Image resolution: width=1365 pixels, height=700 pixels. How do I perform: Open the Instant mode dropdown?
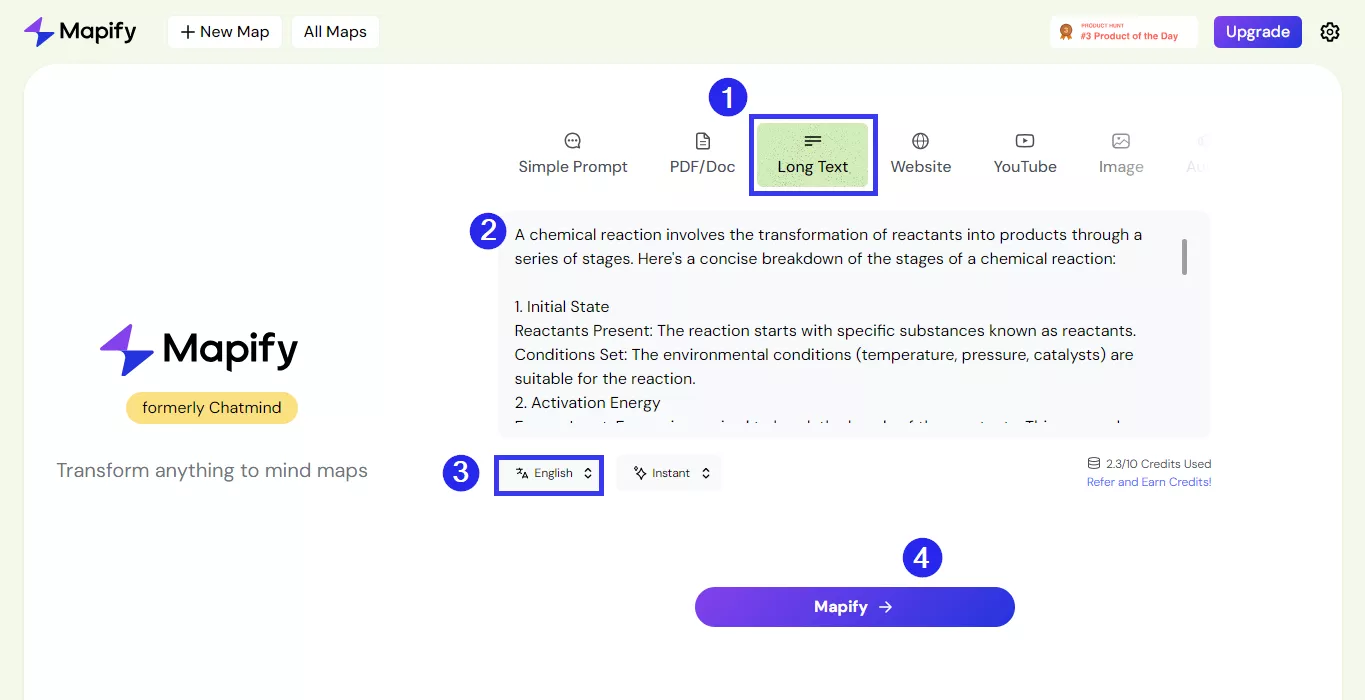click(668, 472)
